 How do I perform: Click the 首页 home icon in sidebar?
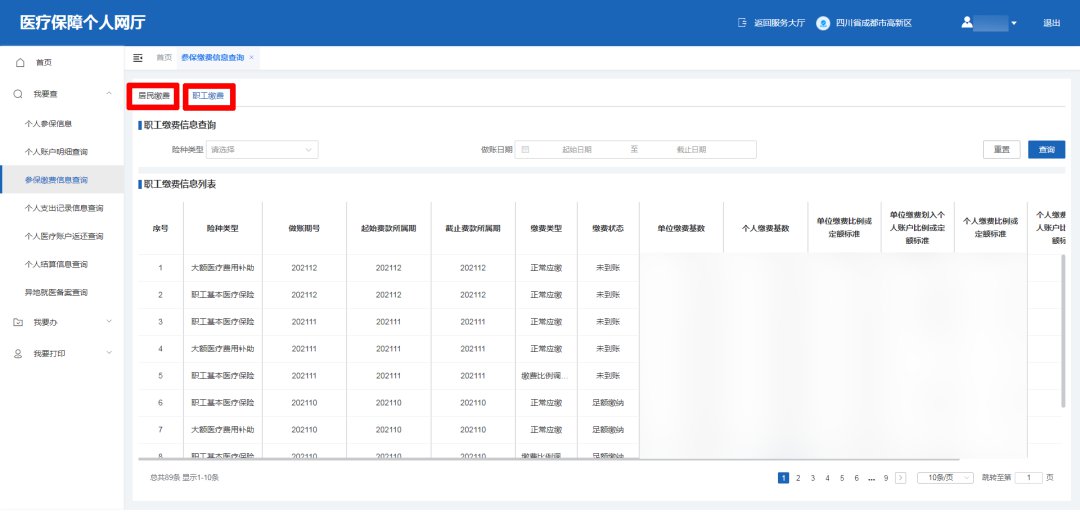pos(20,63)
